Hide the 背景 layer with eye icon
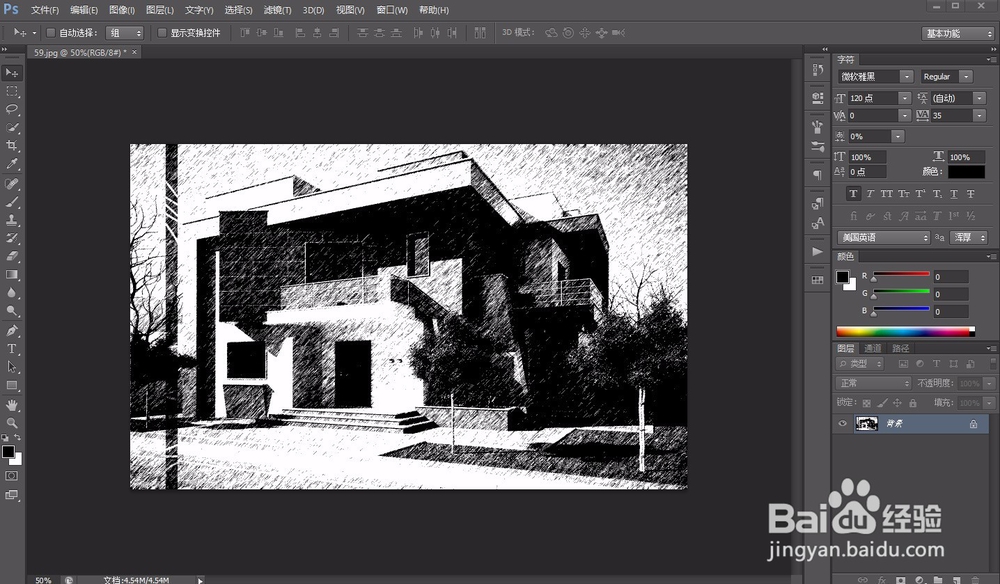This screenshot has height=584, width=1000. [x=842, y=423]
